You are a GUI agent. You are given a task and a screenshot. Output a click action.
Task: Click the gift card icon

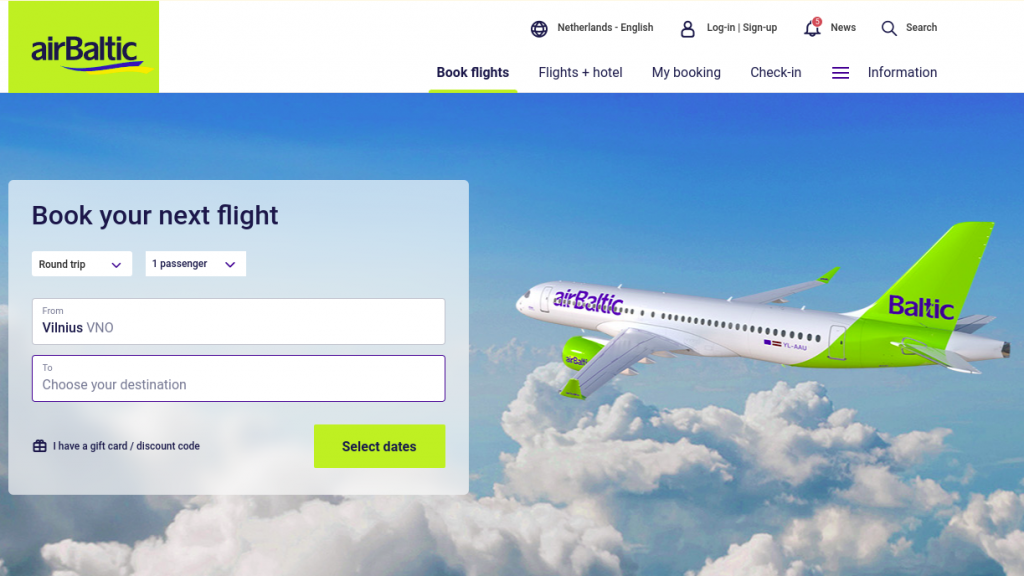click(40, 446)
